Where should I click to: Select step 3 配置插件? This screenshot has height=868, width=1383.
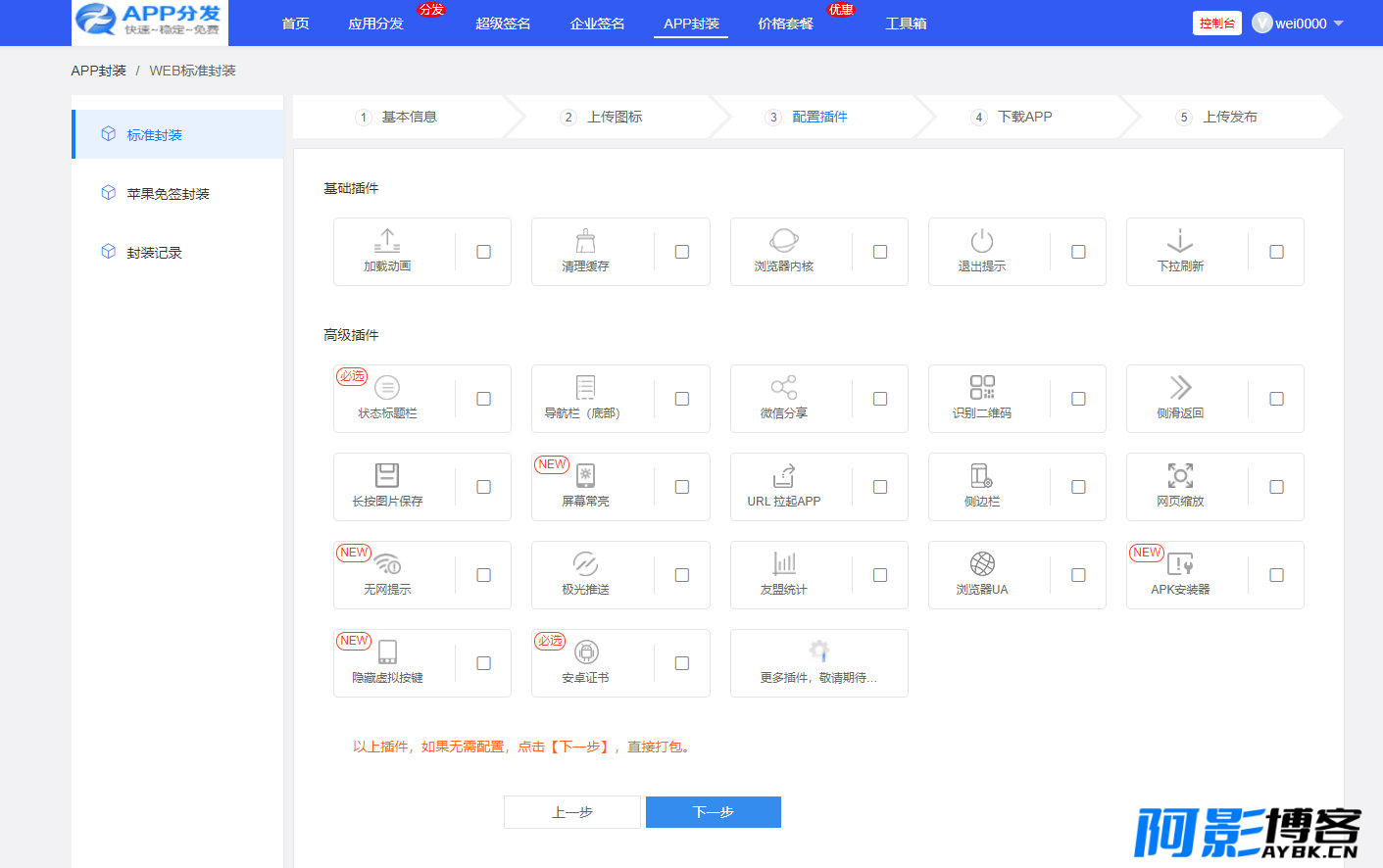[807, 117]
